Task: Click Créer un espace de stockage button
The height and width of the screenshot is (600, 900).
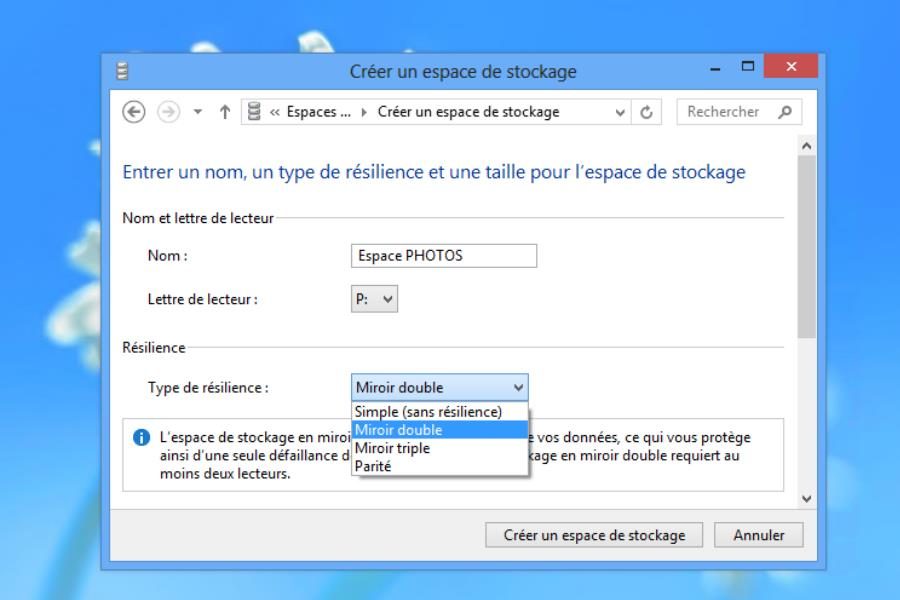Action: click(x=594, y=535)
